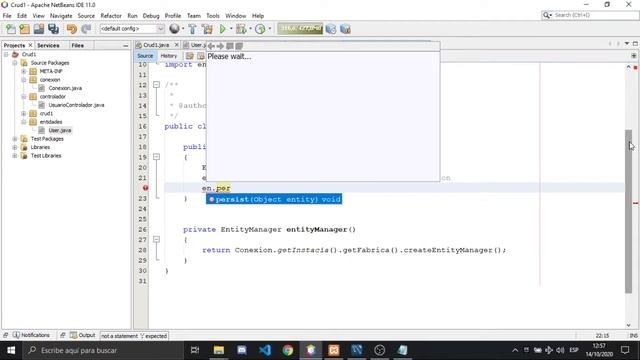Click the second cube icon at toolbar end
The width and height of the screenshot is (640, 360).
(x=345, y=29)
